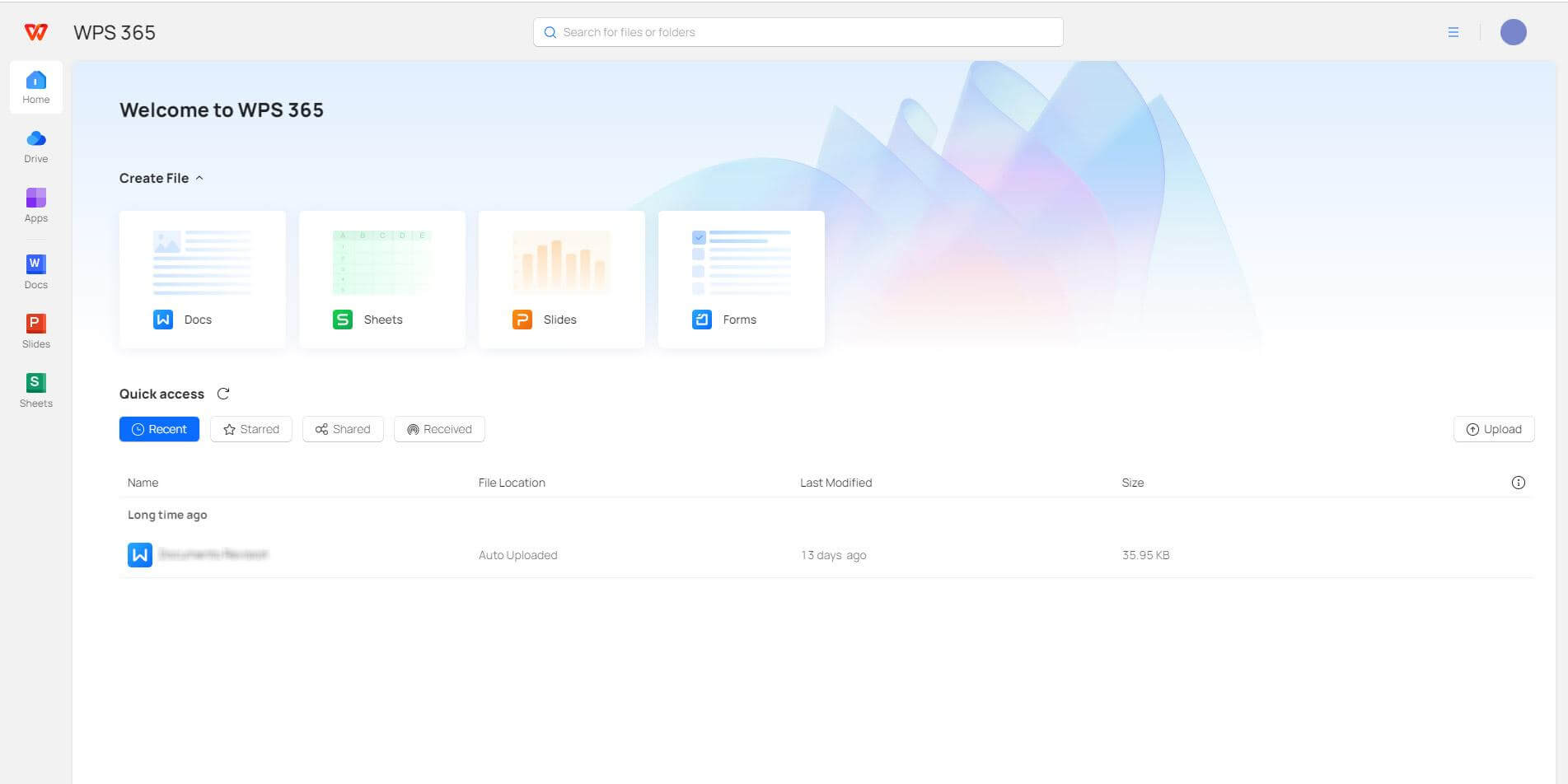Open Docs in the sidebar

36,273
